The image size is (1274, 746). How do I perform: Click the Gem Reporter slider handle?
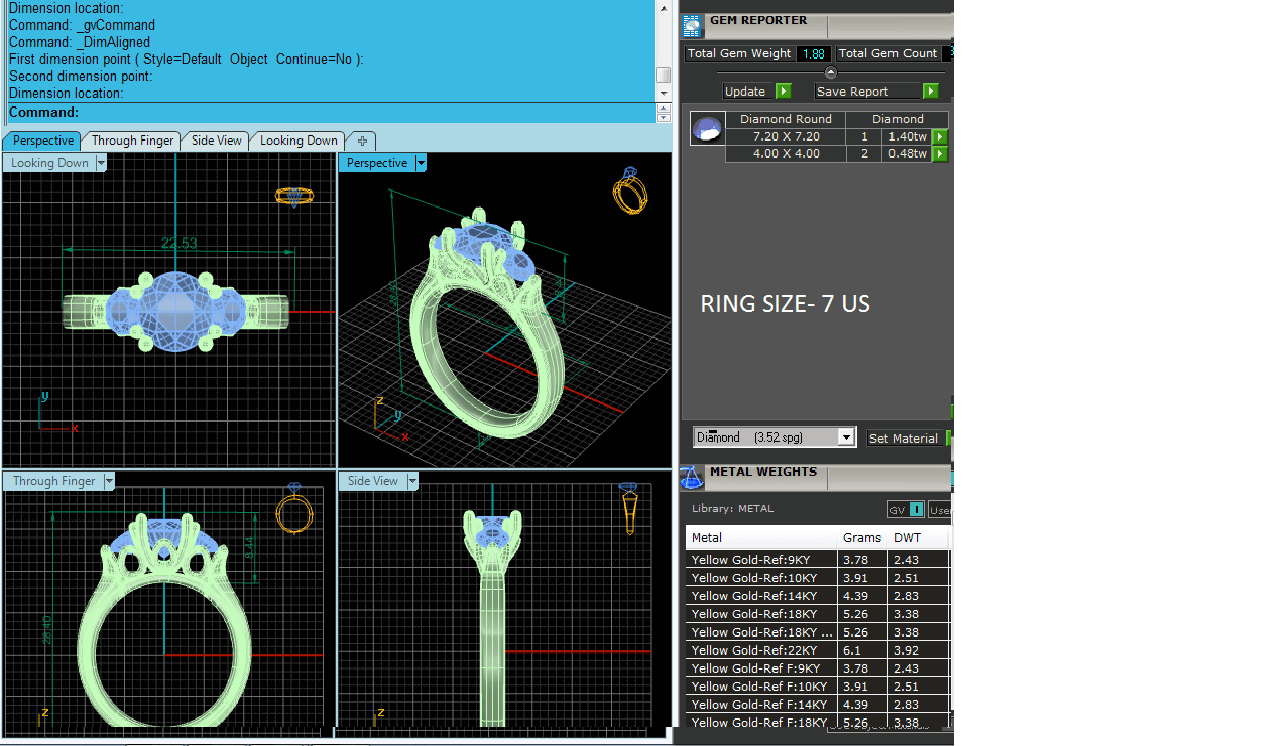coord(830,72)
